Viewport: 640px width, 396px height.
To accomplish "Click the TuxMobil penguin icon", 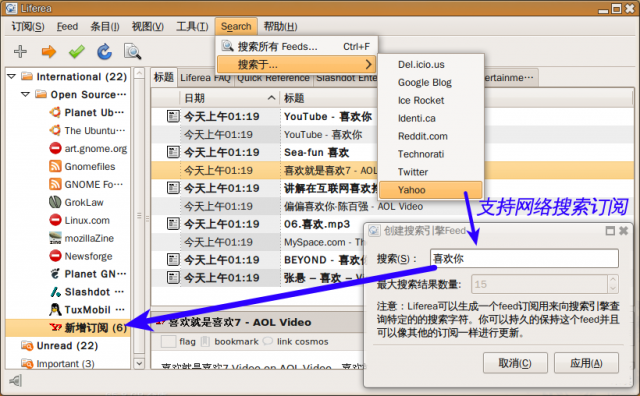I will [x=55, y=310].
